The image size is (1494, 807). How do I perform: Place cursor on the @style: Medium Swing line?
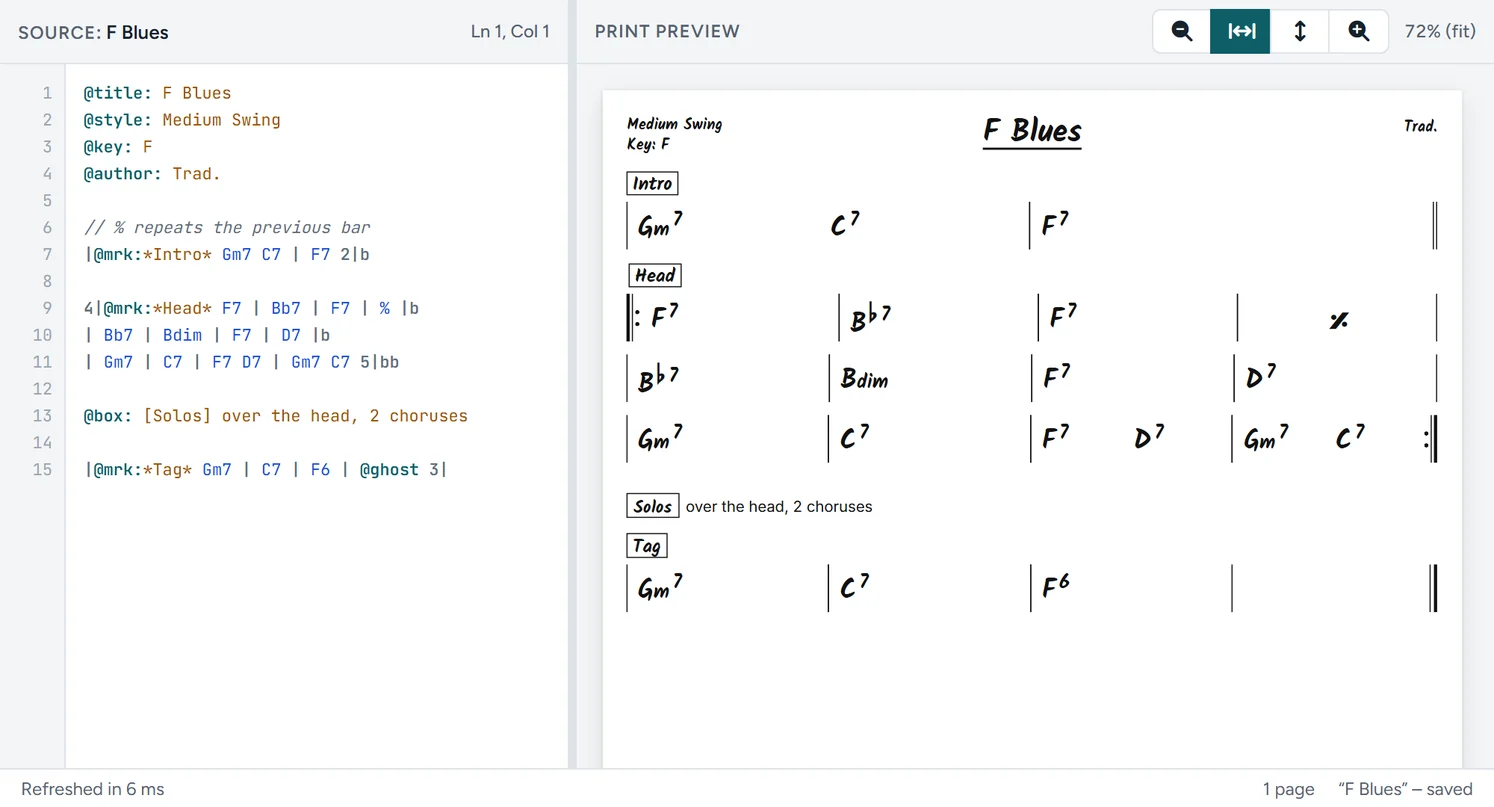pyautogui.click(x=182, y=120)
